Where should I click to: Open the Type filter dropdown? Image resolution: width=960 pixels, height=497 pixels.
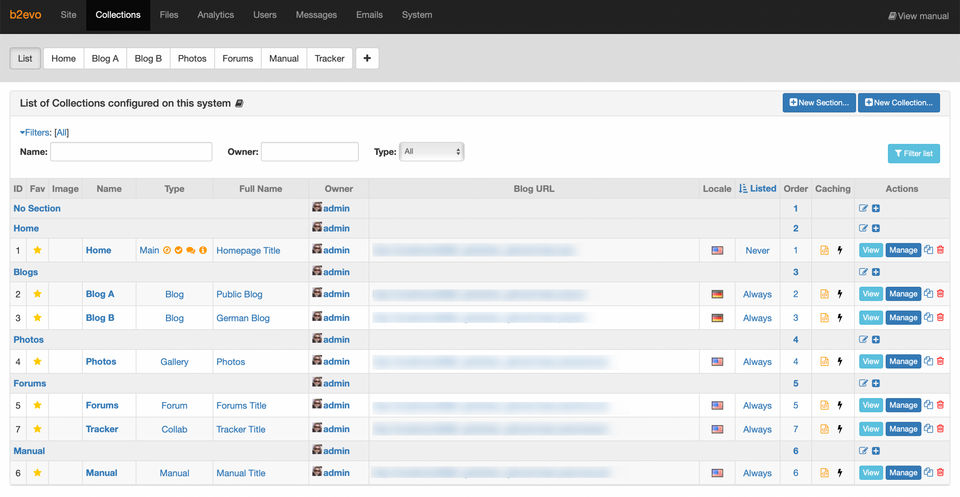431,152
